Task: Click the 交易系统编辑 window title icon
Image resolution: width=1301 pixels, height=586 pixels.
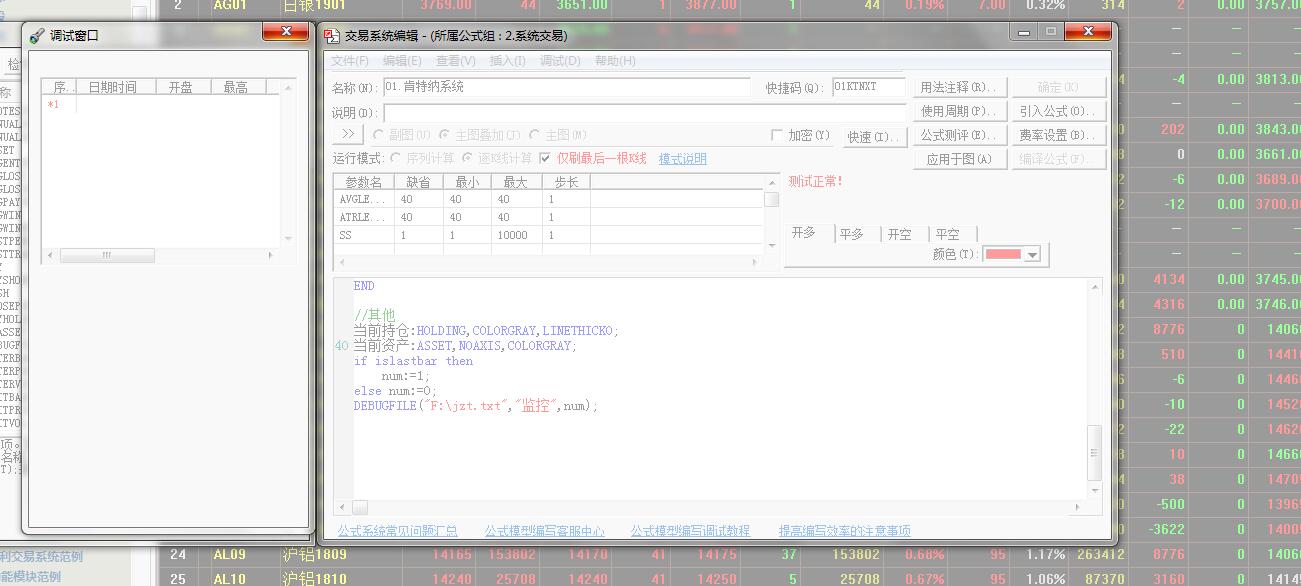Action: point(332,36)
